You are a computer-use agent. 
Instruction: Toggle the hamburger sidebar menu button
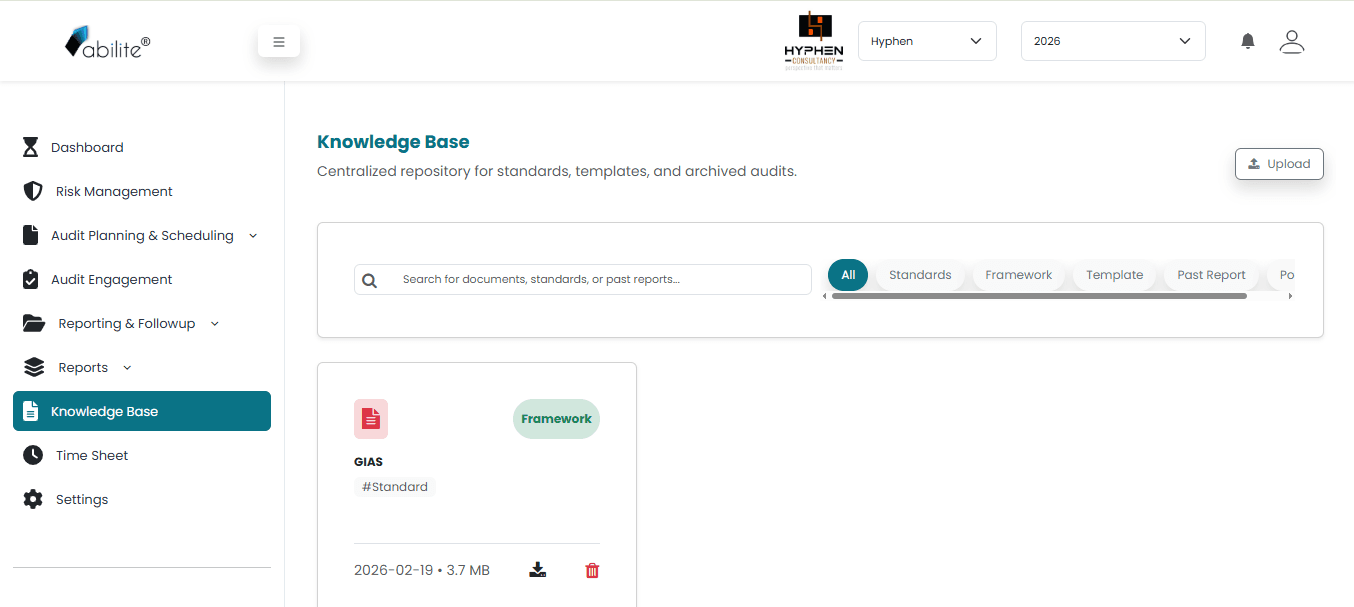tap(279, 42)
